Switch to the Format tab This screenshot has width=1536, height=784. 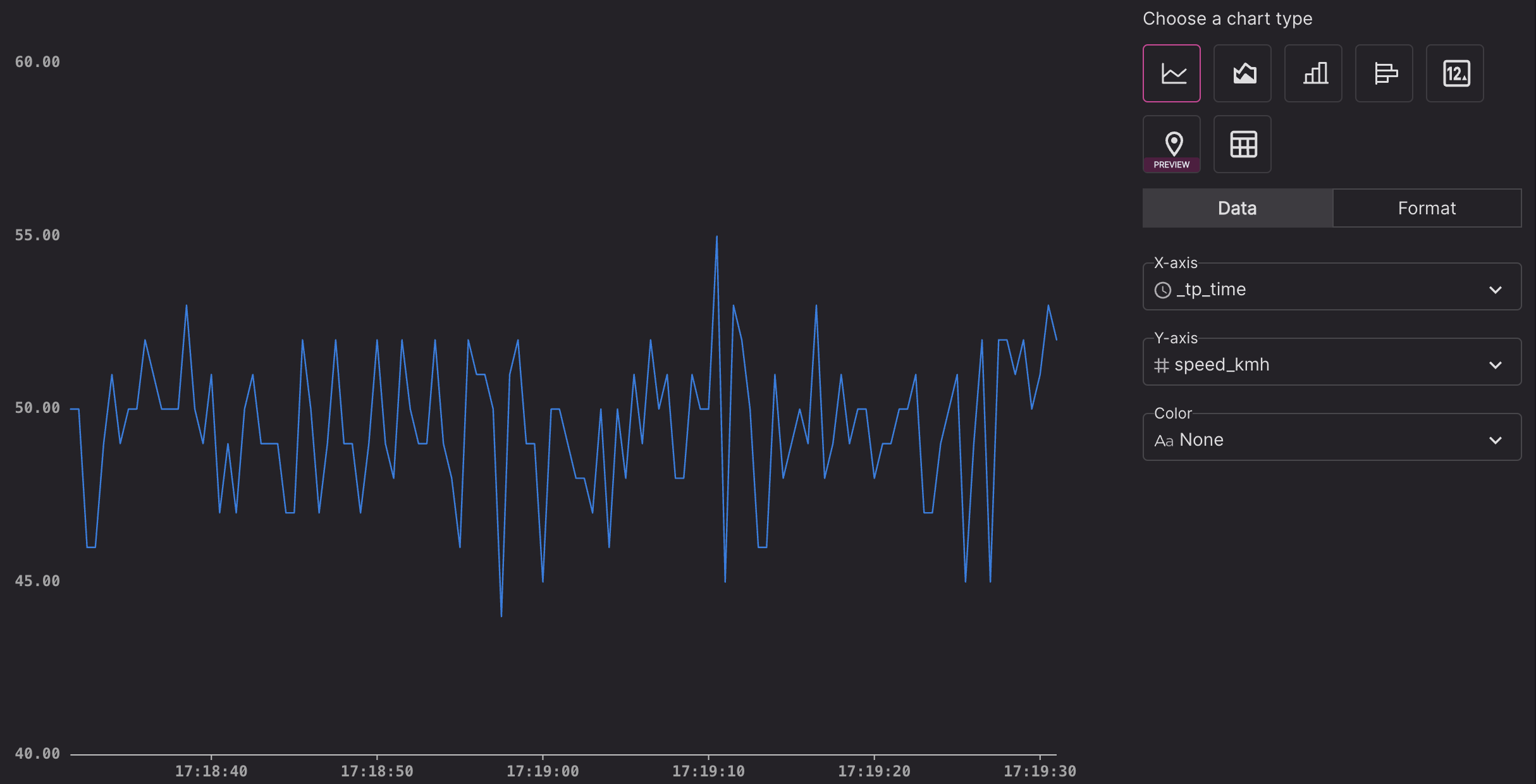coord(1427,207)
